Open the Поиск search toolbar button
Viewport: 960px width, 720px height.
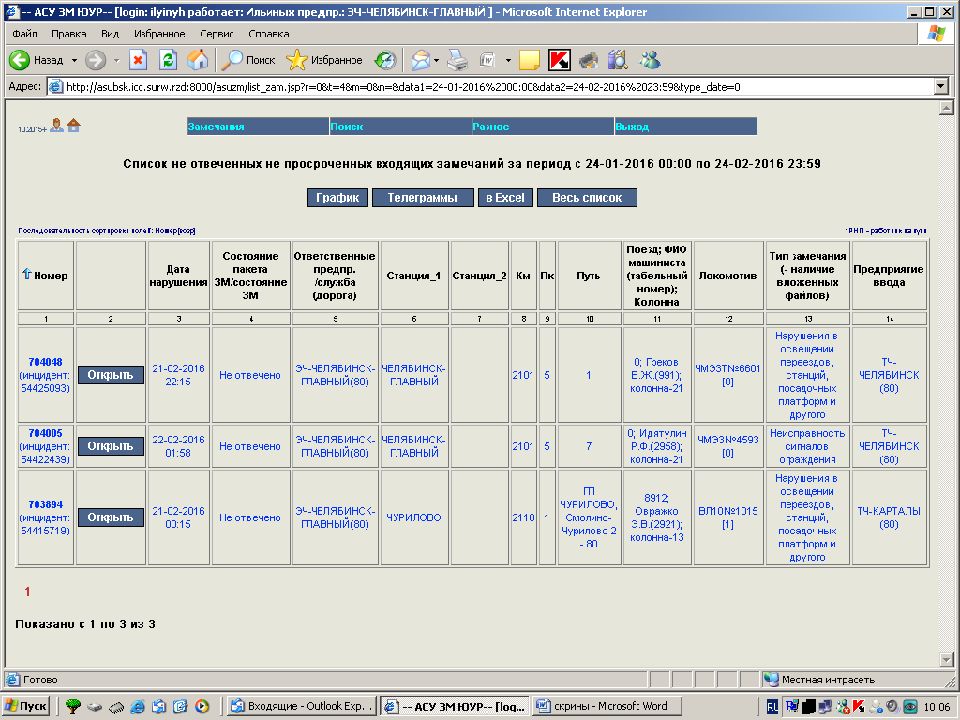(x=248, y=60)
